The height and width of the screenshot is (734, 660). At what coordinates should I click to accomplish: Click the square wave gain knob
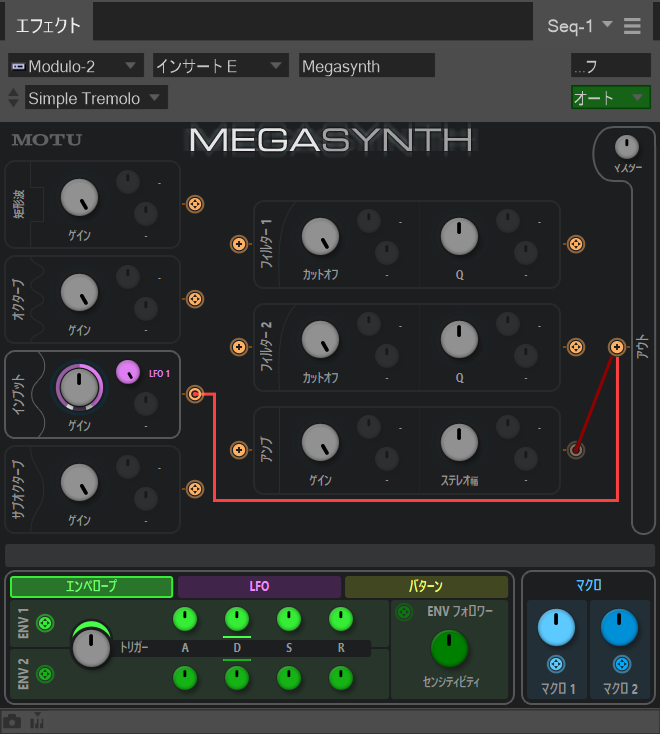[79, 198]
